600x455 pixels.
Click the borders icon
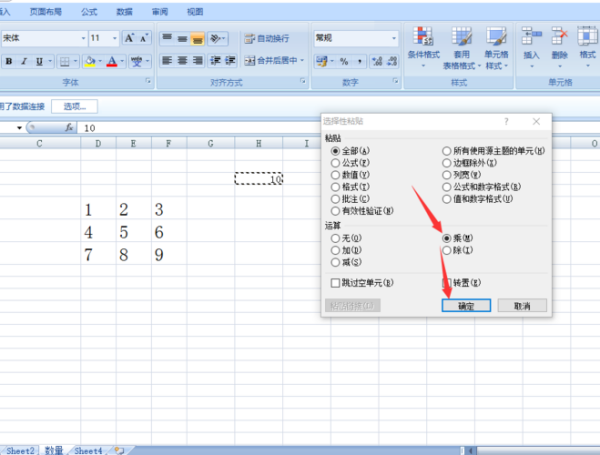(x=65, y=61)
